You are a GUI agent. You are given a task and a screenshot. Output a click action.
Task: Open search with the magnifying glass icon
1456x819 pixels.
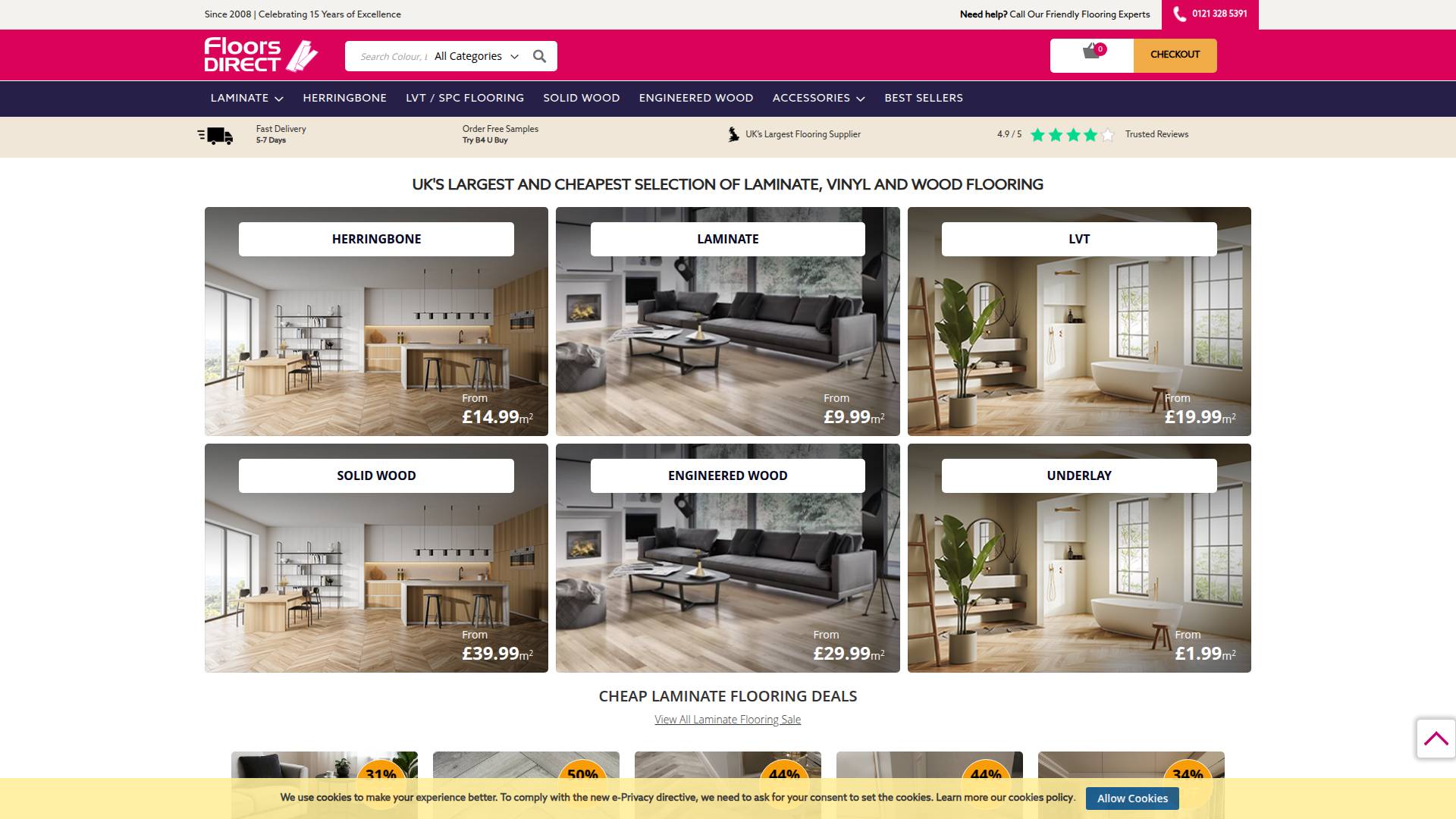click(540, 55)
